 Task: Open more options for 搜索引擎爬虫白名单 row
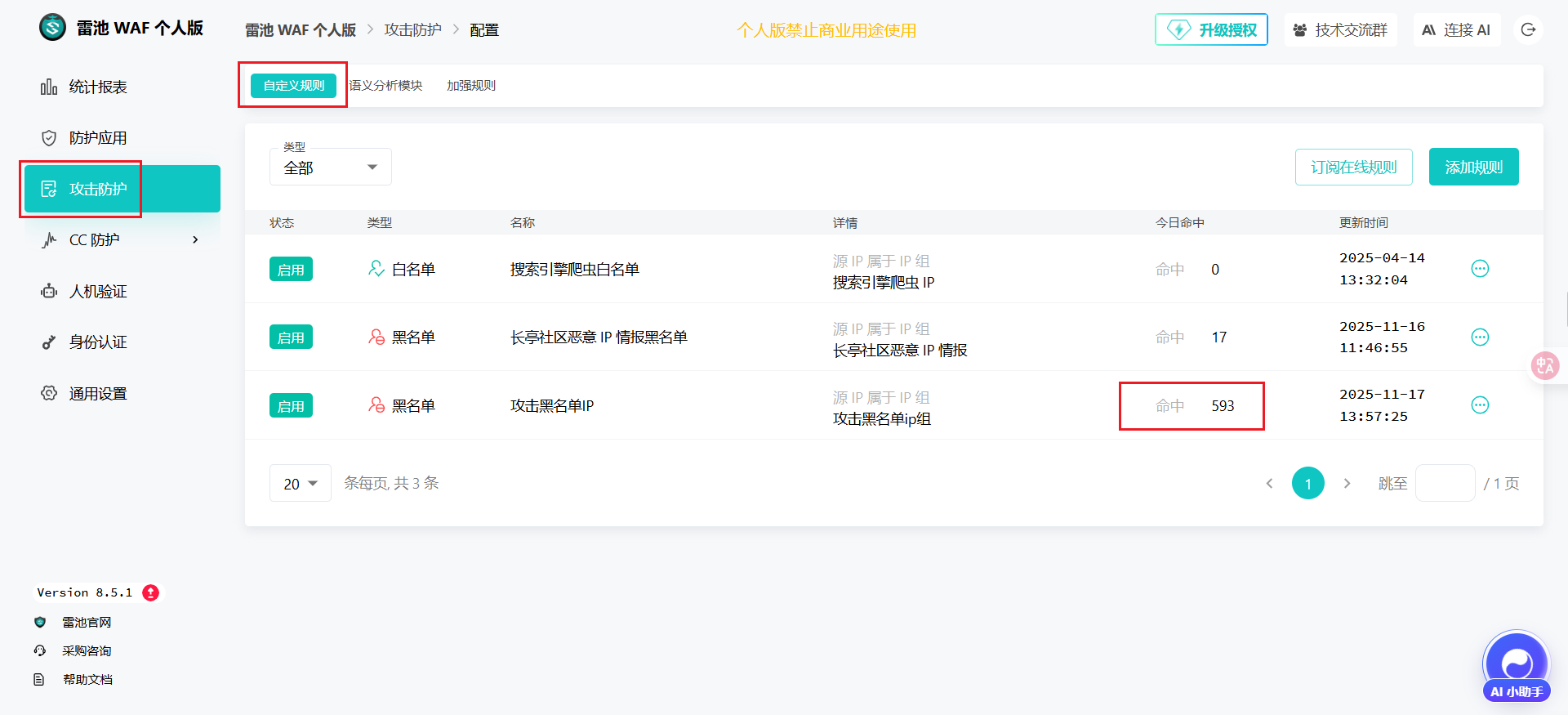1480,269
